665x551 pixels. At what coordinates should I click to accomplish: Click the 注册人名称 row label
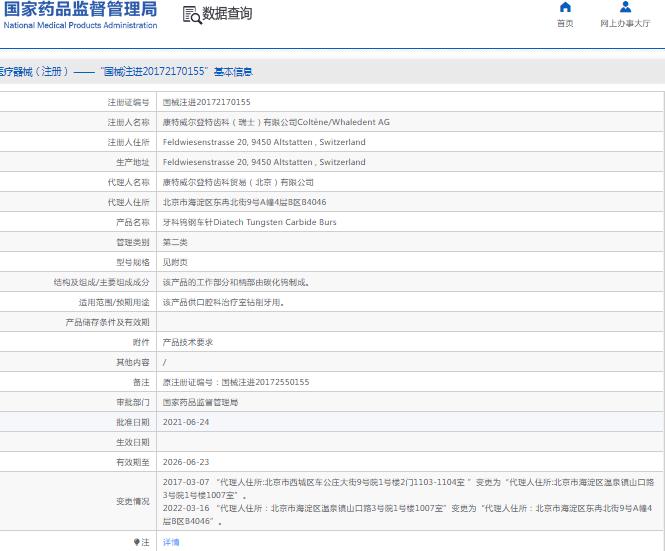[x=128, y=122]
